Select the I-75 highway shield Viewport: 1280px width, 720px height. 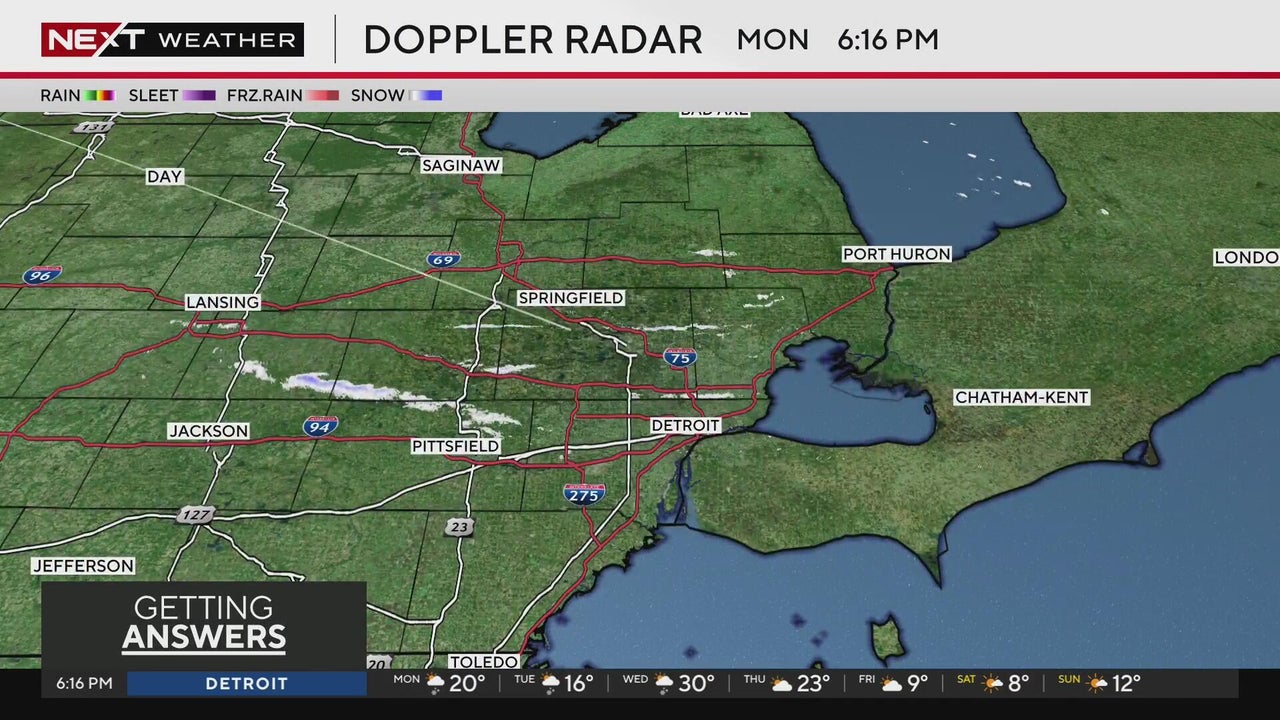680,356
